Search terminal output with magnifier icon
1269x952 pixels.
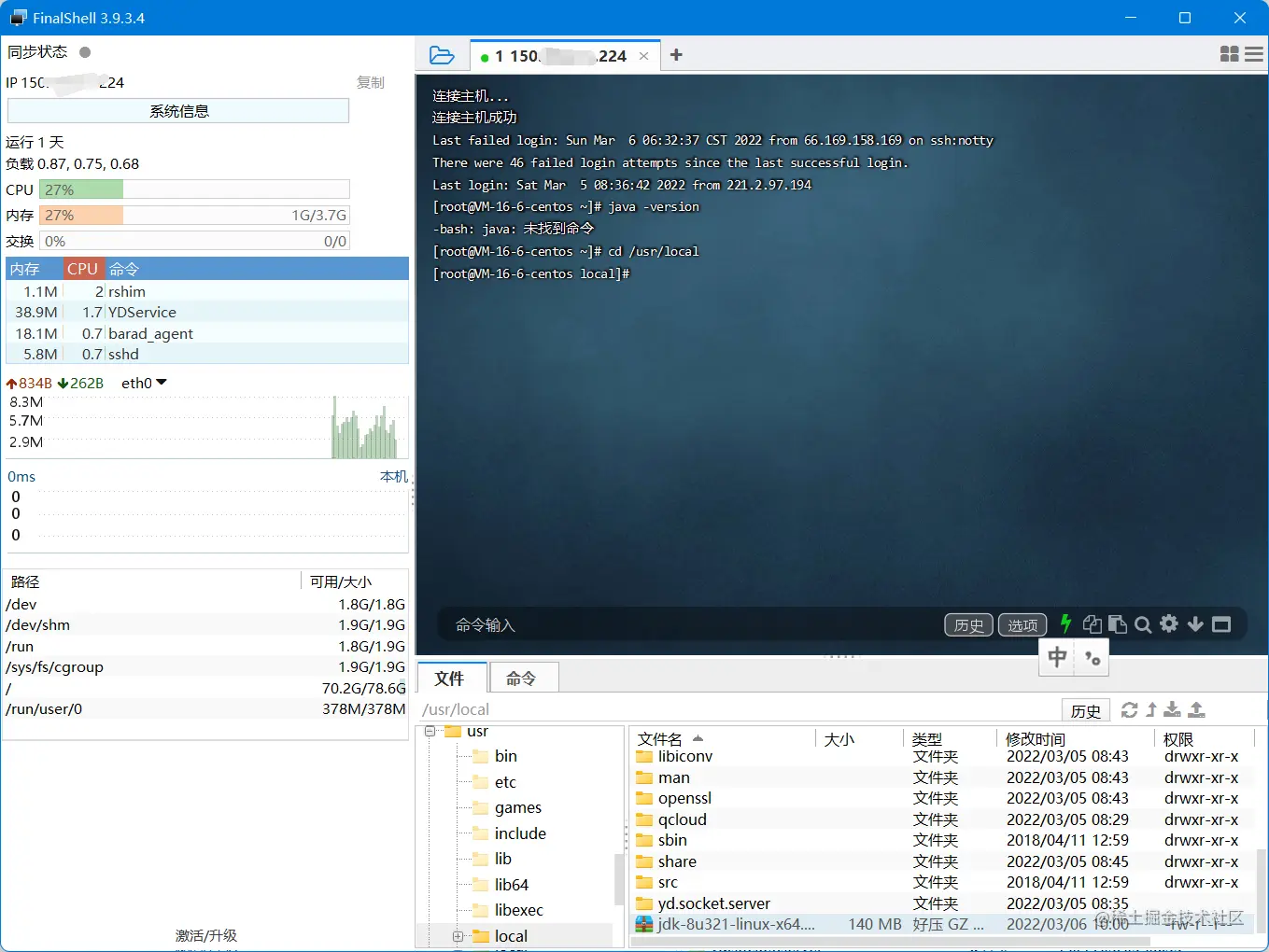click(1143, 624)
